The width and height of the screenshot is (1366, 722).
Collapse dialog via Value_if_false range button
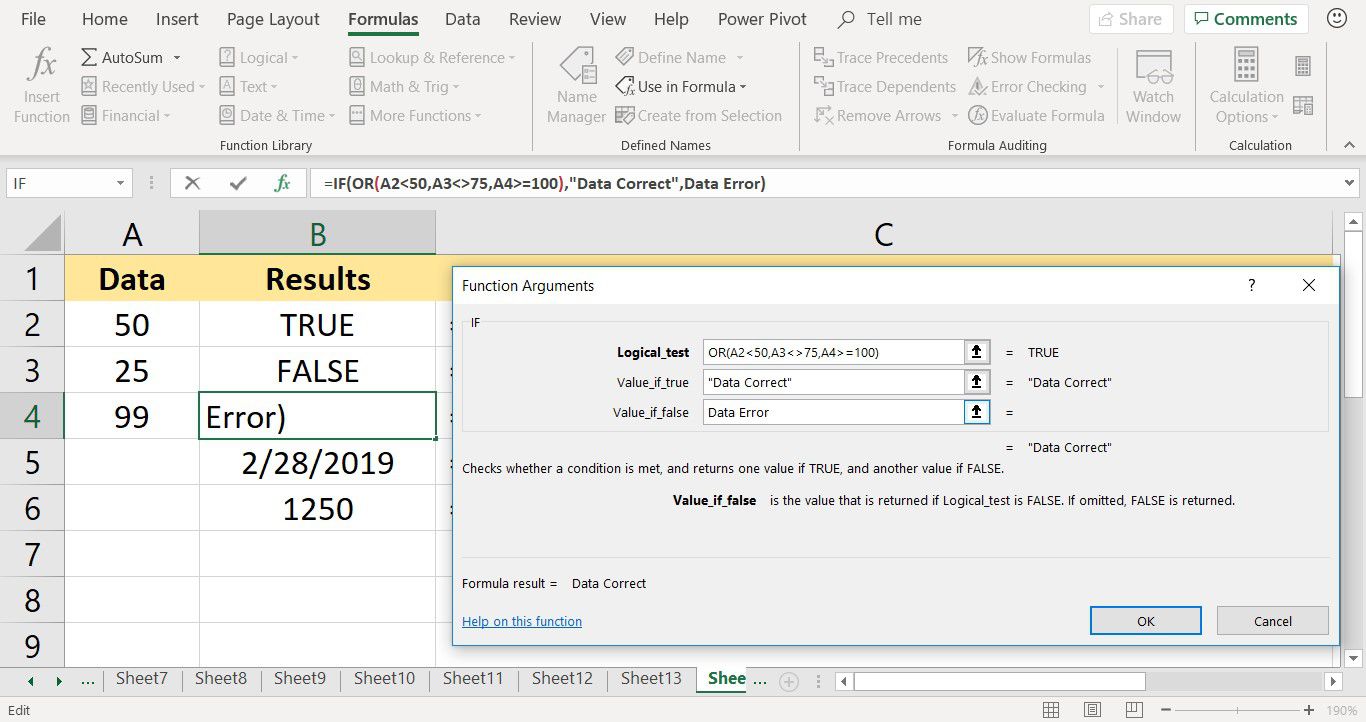[977, 412]
